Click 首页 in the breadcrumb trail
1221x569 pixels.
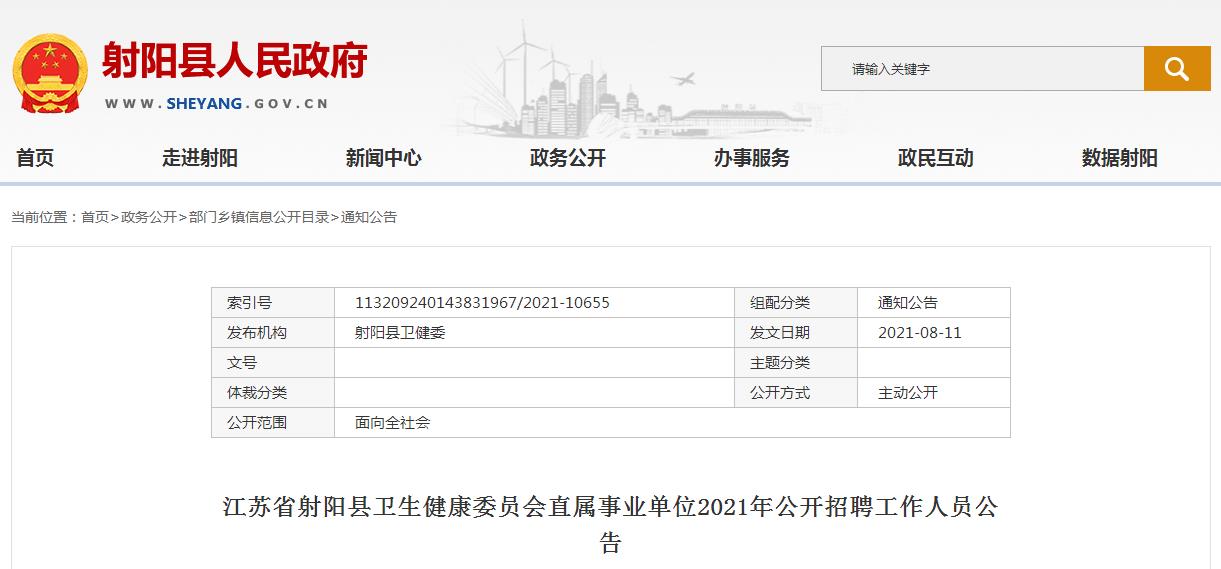pos(95,217)
